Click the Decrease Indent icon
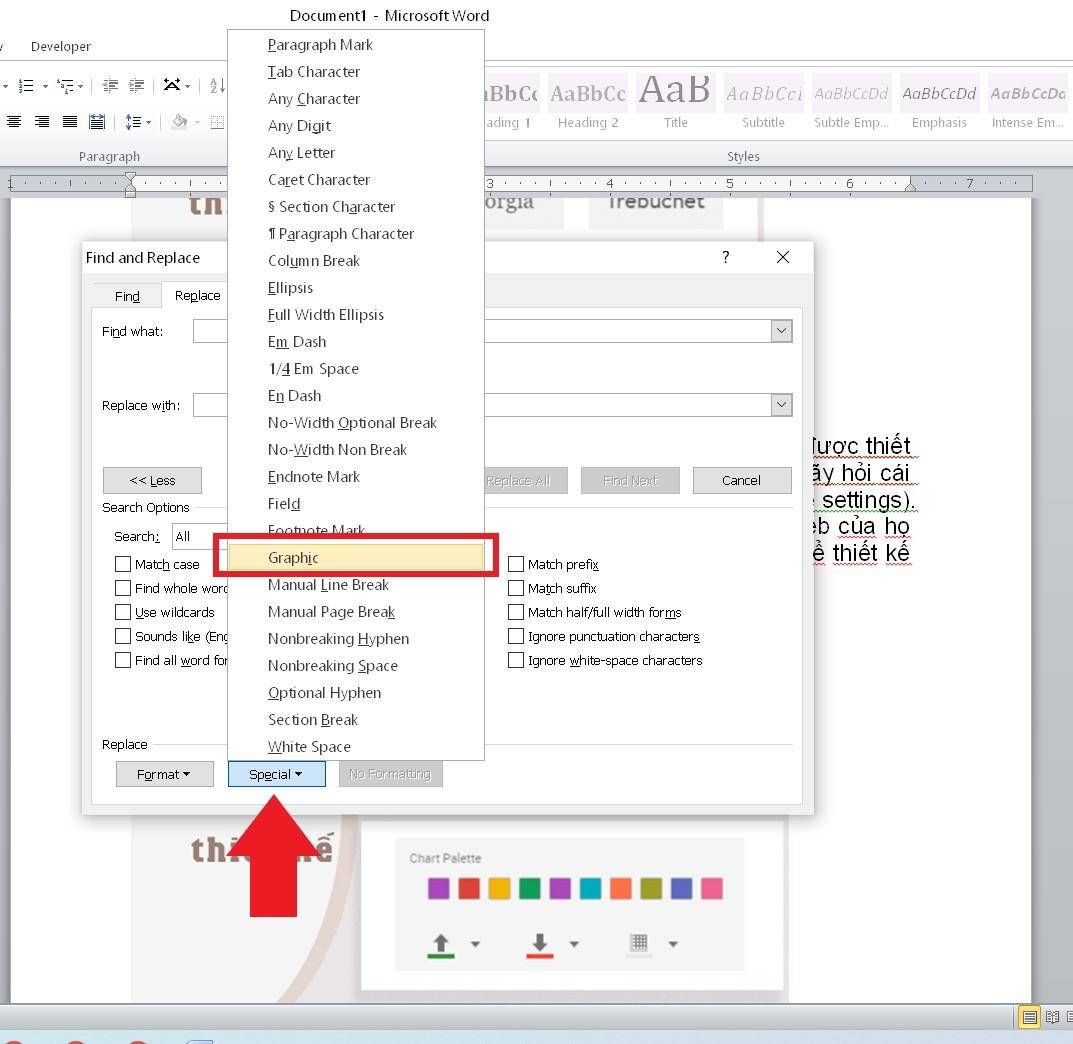Image resolution: width=1073 pixels, height=1044 pixels. coord(109,86)
